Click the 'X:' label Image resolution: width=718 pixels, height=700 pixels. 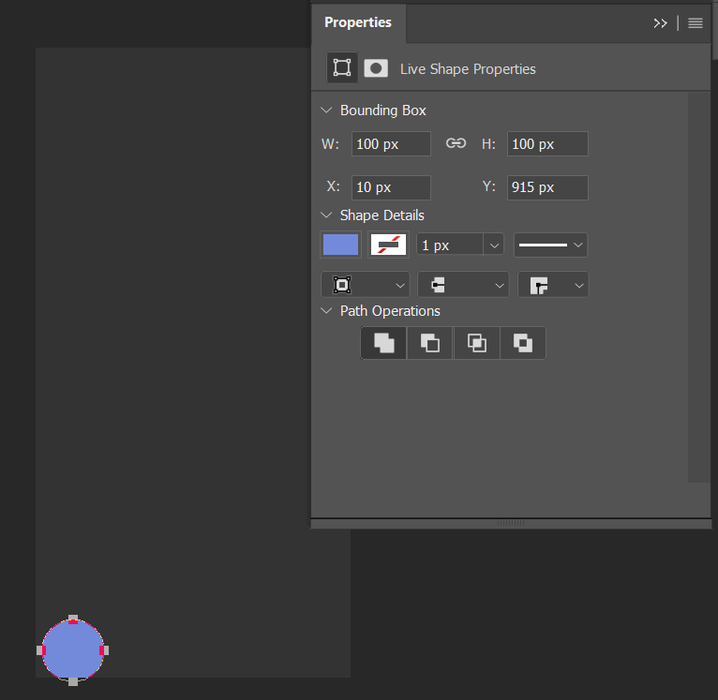pyautogui.click(x=333, y=186)
